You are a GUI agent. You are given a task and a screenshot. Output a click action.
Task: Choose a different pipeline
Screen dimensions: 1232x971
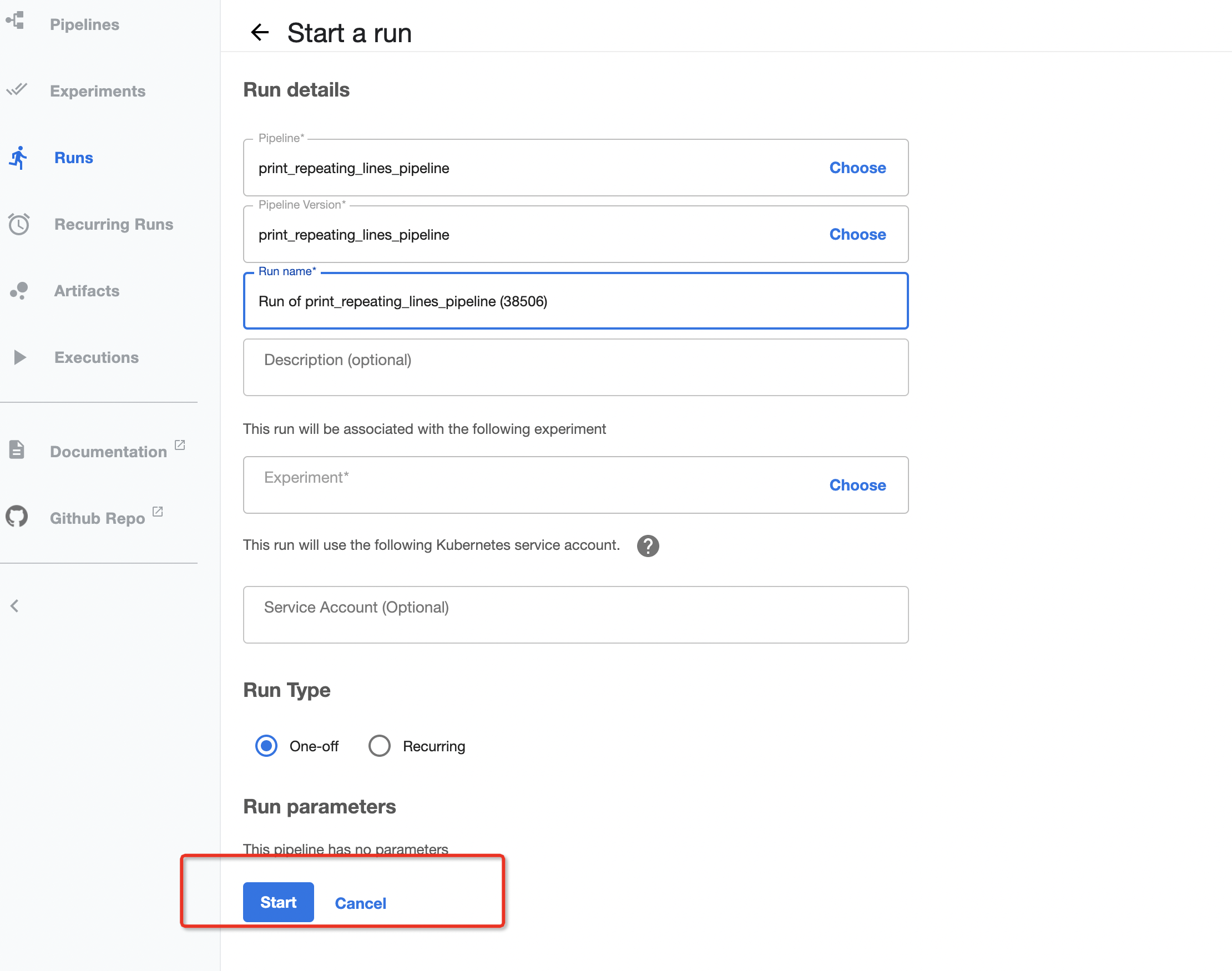[x=857, y=168]
